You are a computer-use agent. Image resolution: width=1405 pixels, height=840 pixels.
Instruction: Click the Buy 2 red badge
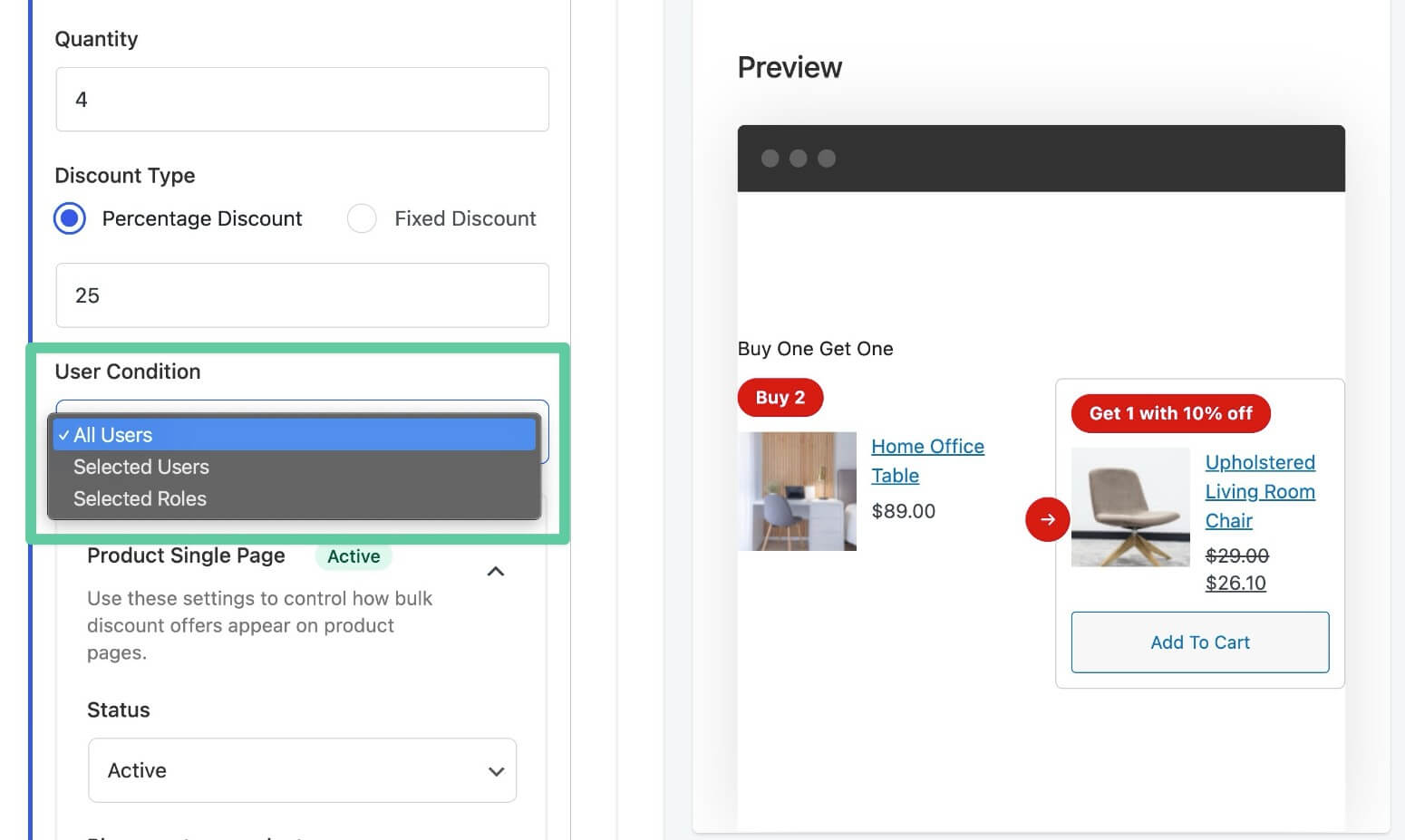[x=780, y=397]
